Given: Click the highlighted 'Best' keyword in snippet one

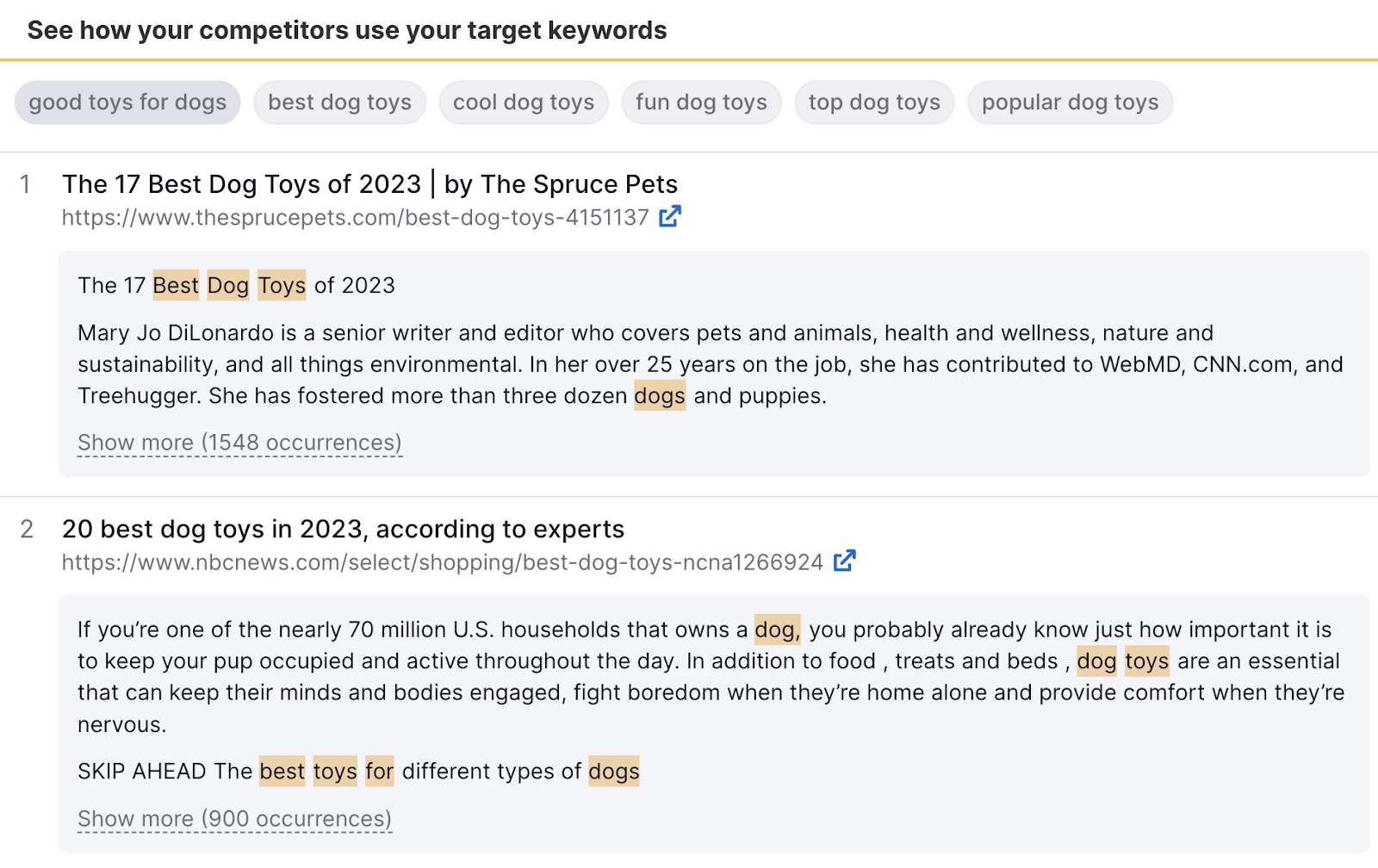Looking at the screenshot, I should (175, 285).
